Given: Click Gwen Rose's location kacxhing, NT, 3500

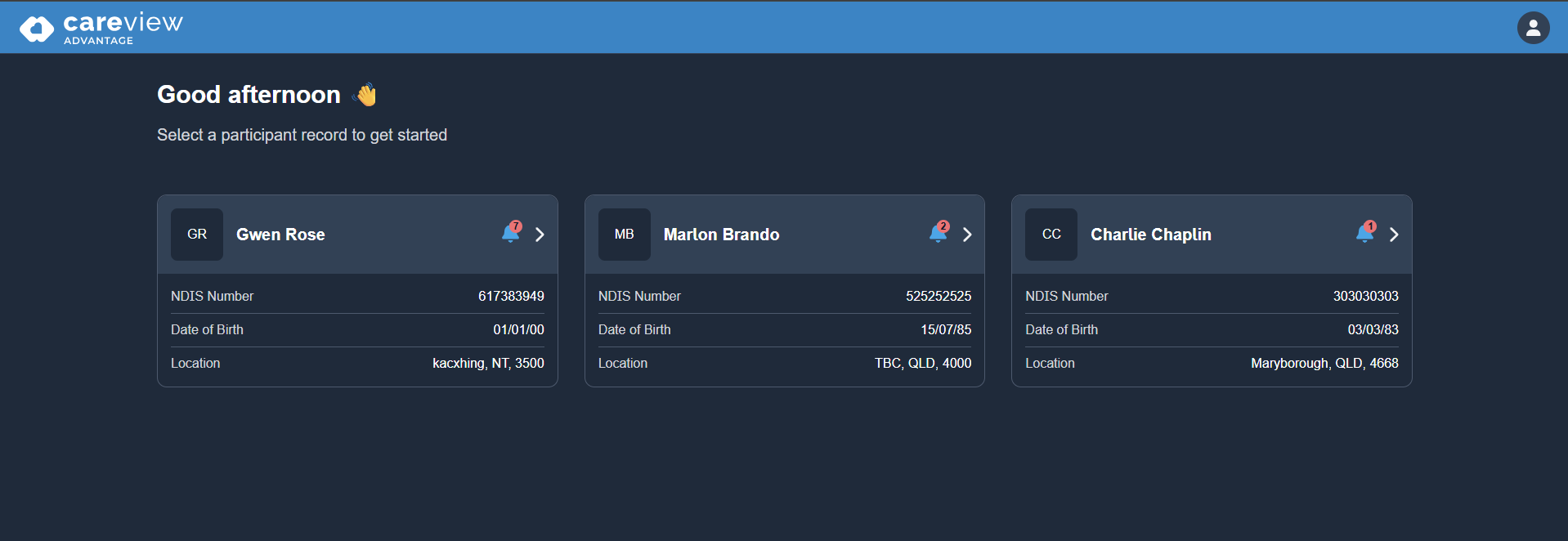Looking at the screenshot, I should [488, 363].
